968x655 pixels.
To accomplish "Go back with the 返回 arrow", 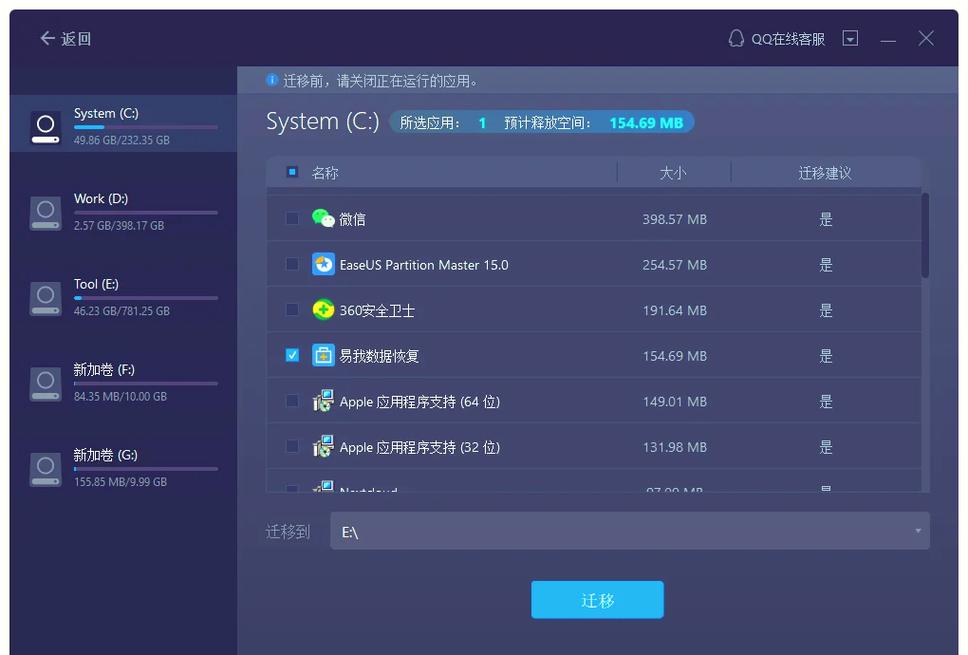I will pos(65,39).
